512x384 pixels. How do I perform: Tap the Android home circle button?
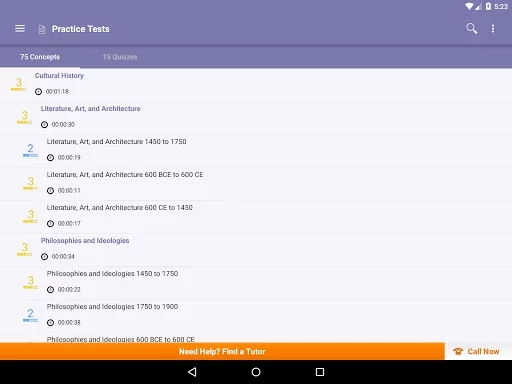click(256, 372)
